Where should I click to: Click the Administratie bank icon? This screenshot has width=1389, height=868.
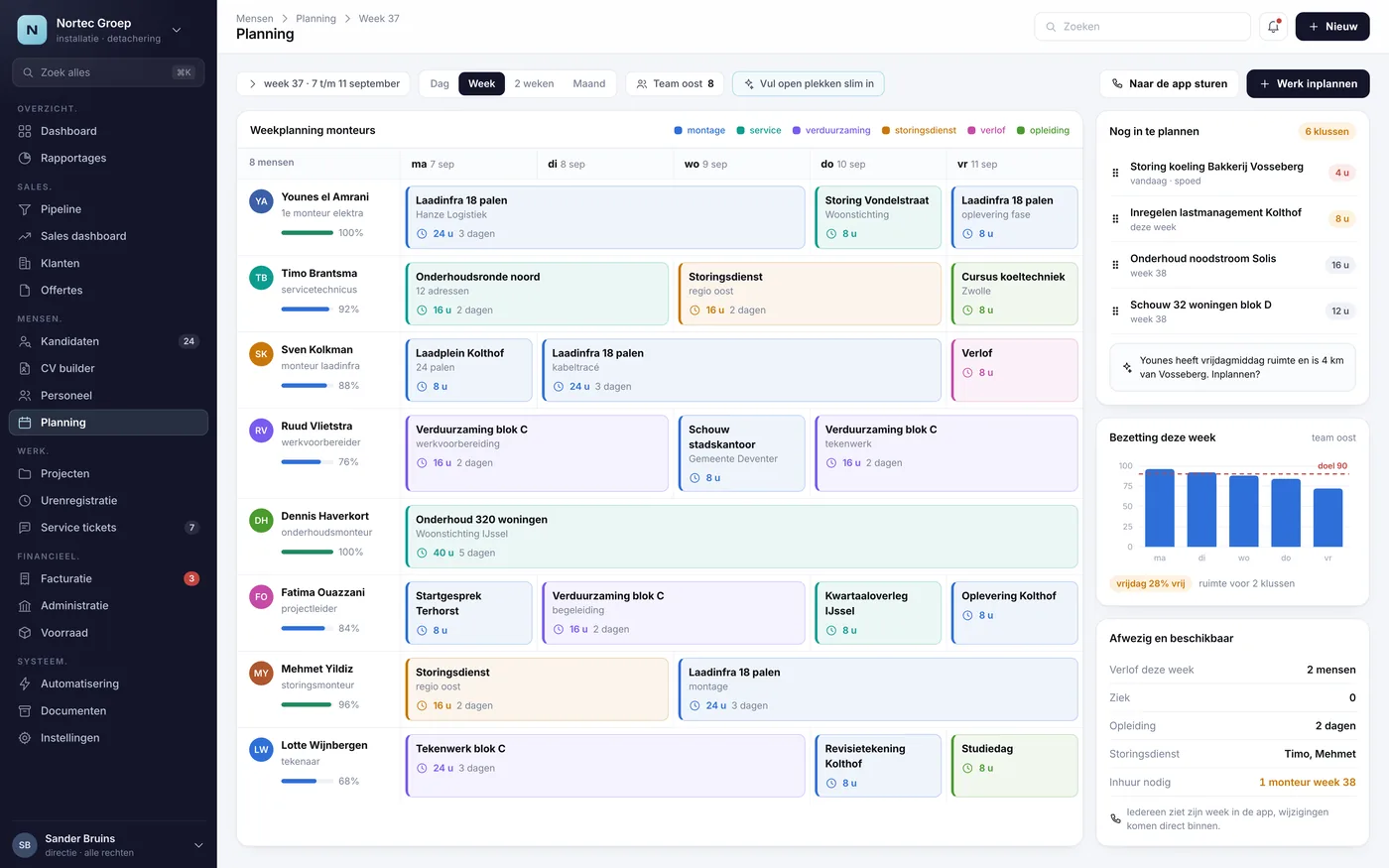tap(25, 605)
